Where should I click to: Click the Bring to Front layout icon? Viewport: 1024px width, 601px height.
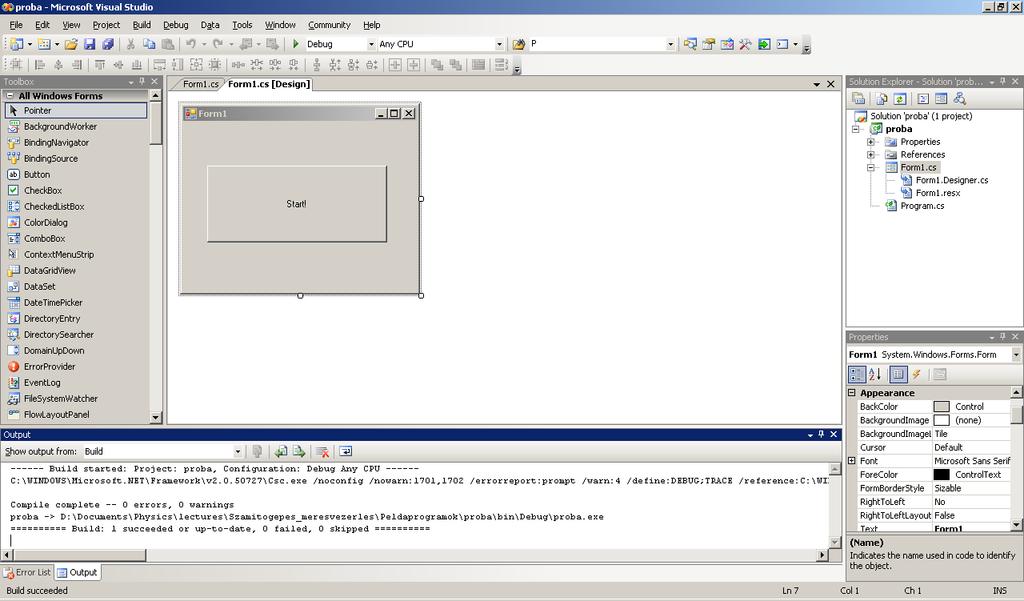(437, 64)
